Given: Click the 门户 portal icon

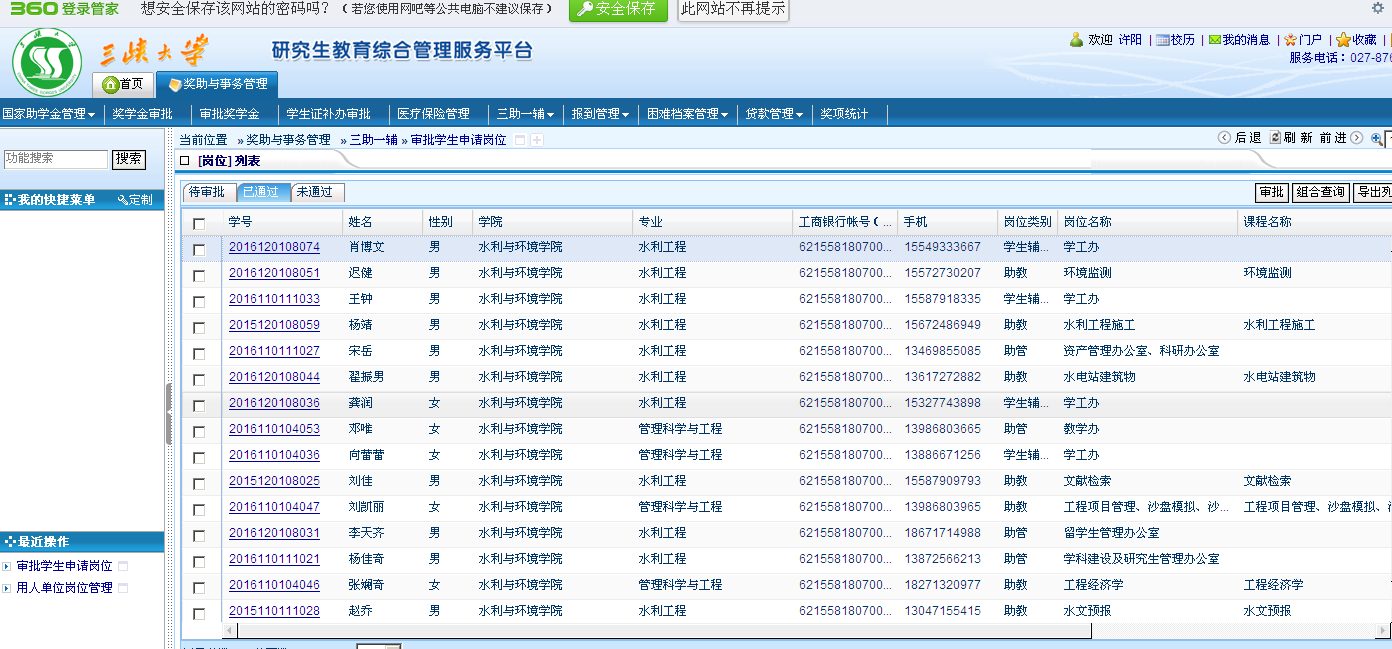Looking at the screenshot, I should pos(1290,40).
